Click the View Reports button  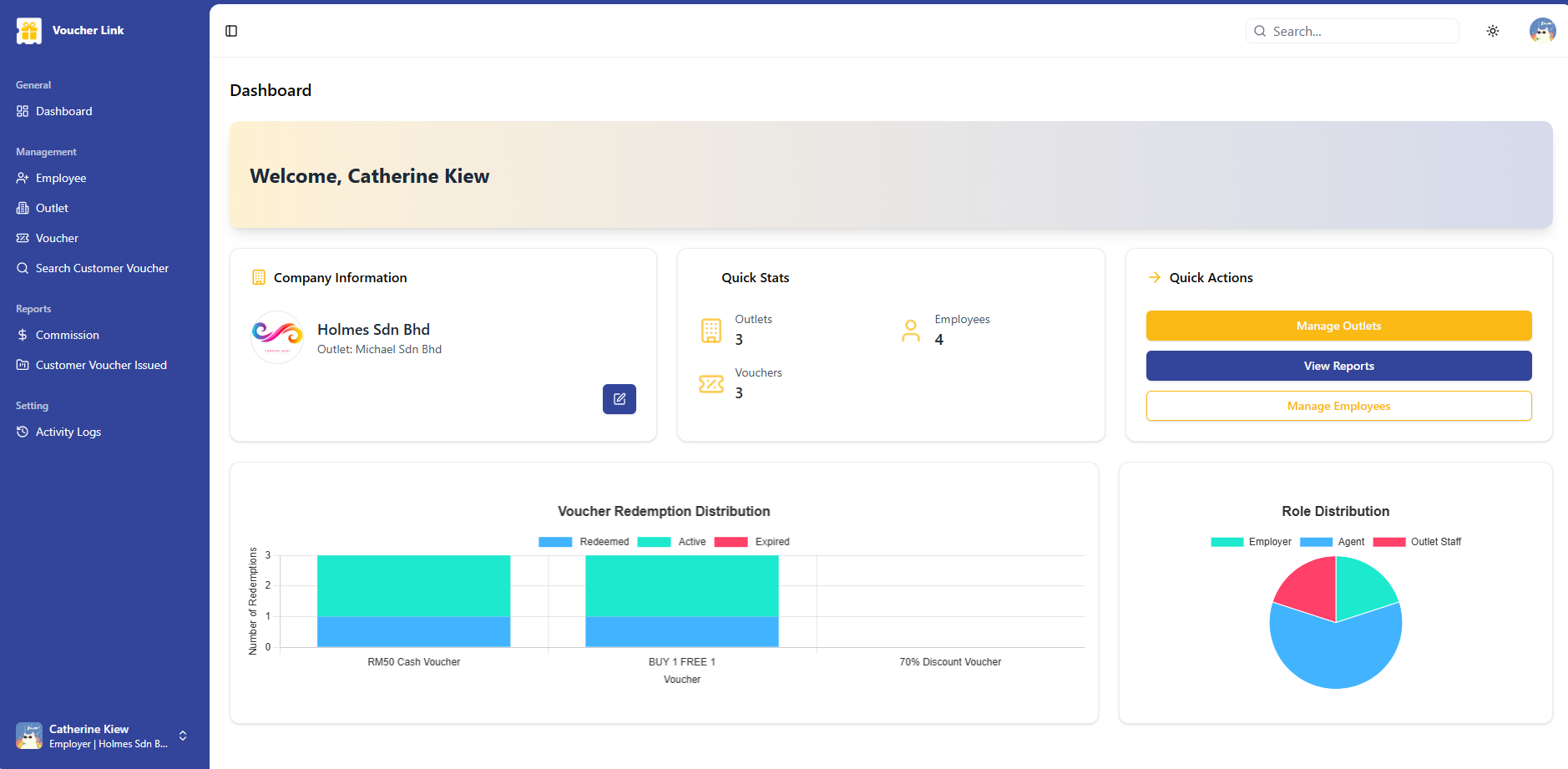pos(1338,366)
